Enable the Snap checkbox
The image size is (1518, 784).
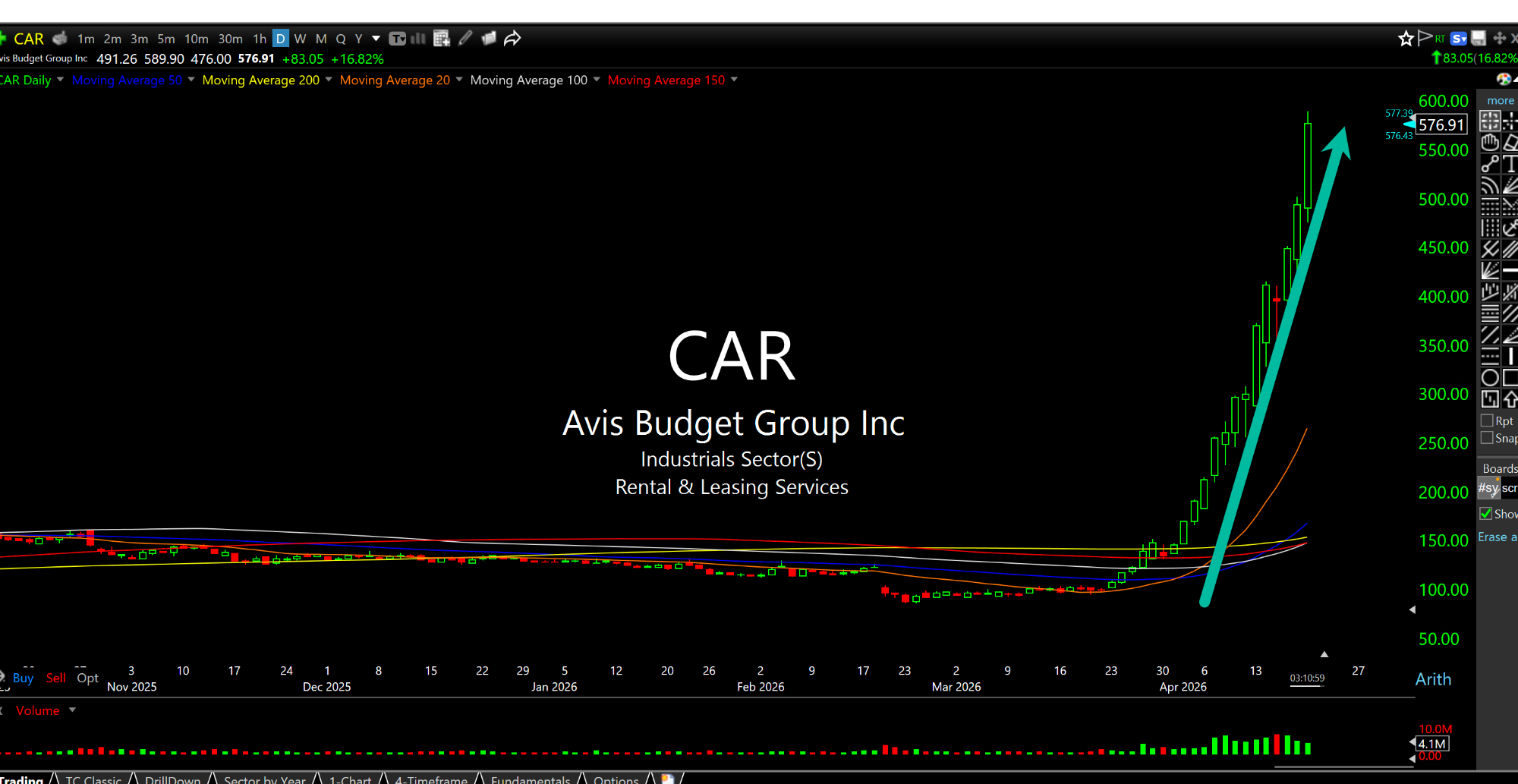(x=1487, y=438)
